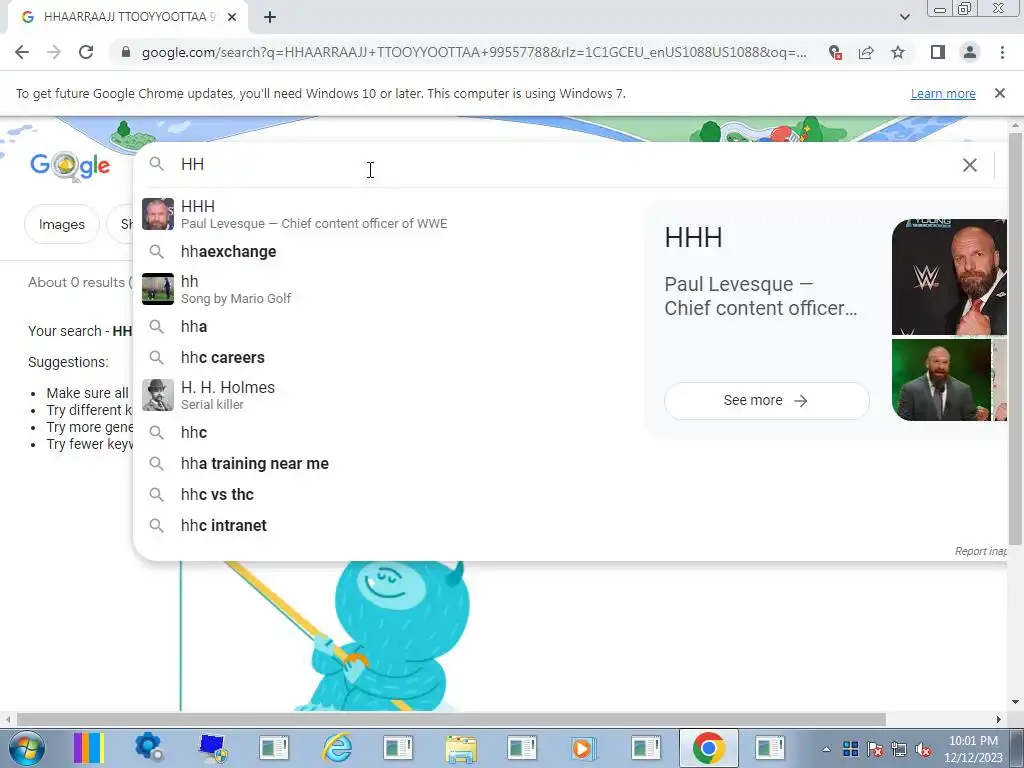Click the Google doodle logo

[71, 165]
